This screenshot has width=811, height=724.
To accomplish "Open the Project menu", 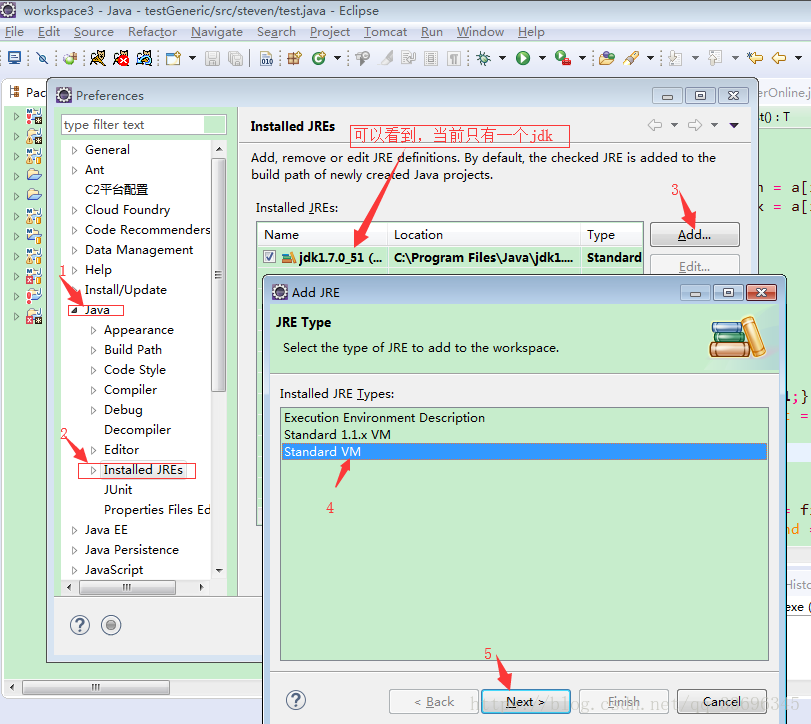I will (x=330, y=32).
